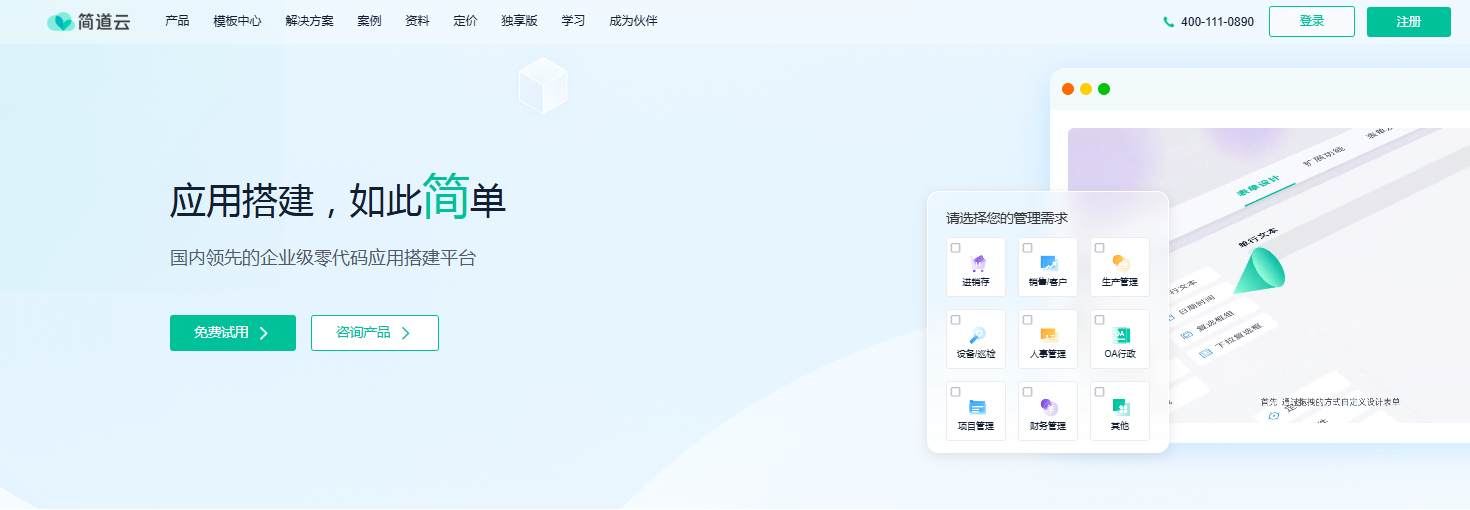Call the 400-111-0890 number link

1217,22
